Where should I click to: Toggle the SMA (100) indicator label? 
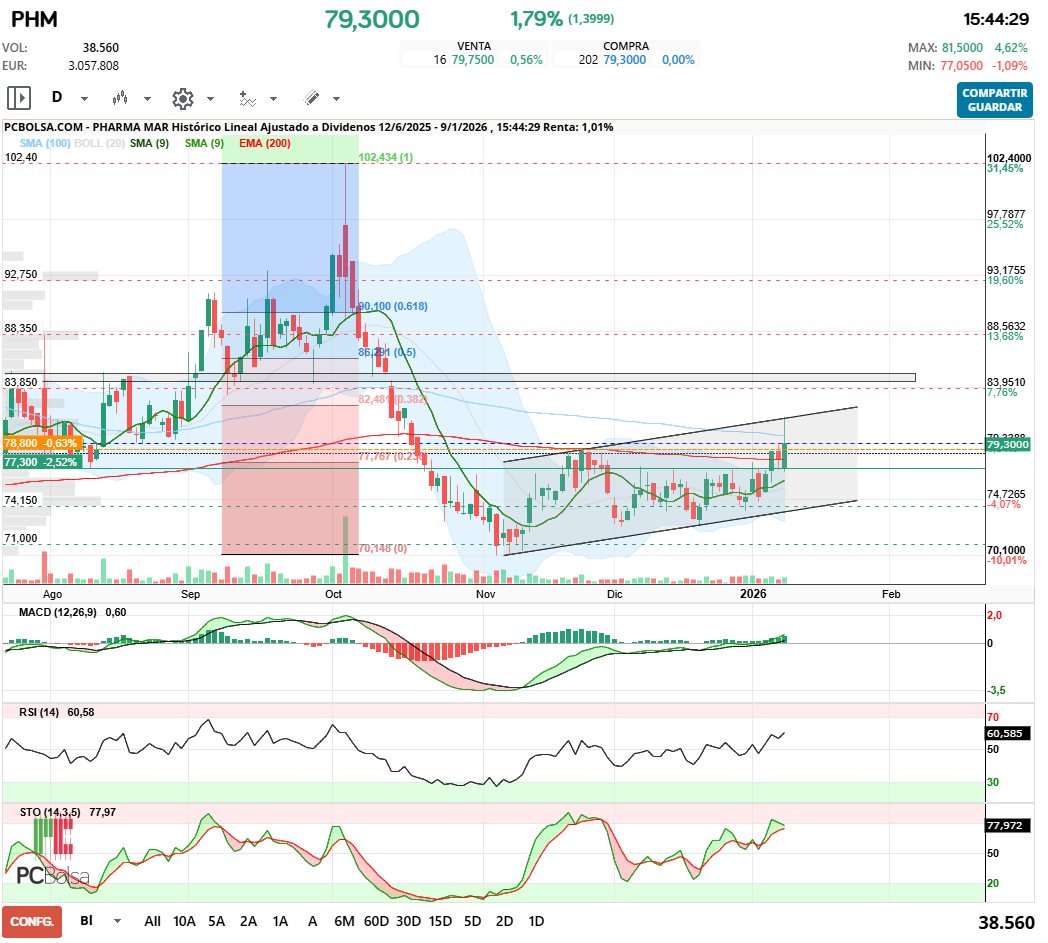45,144
